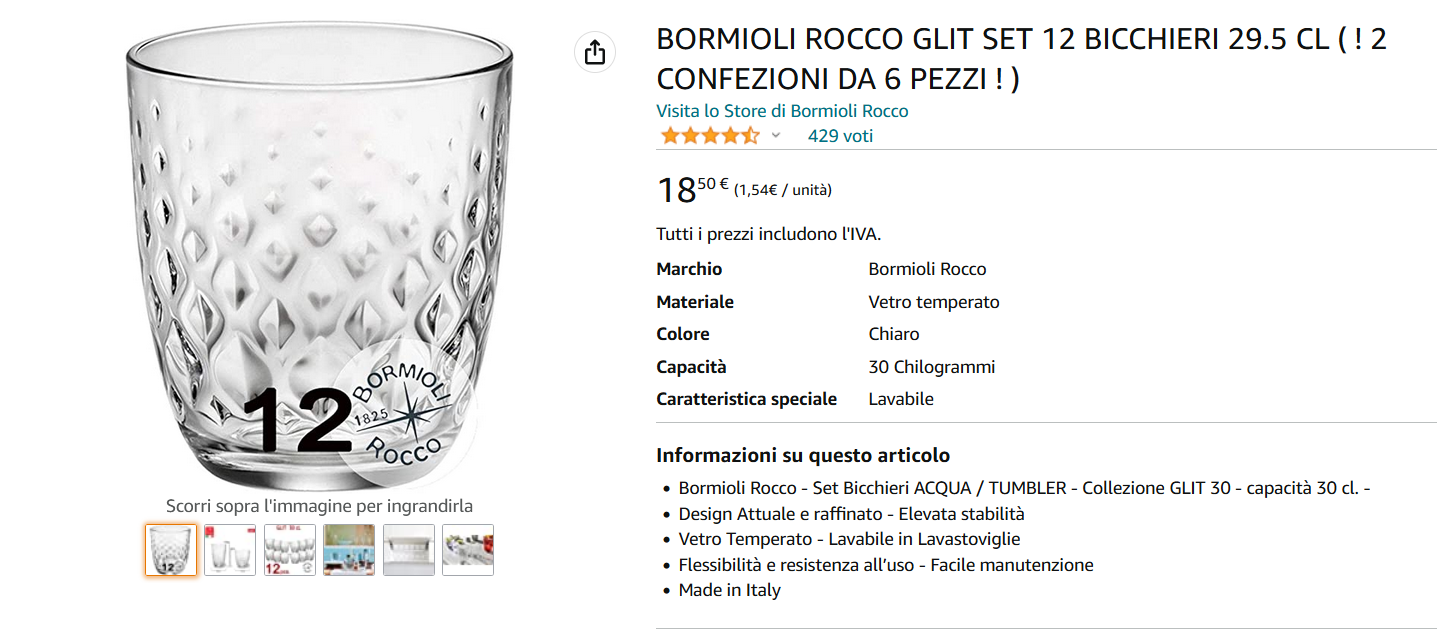Image resolution: width=1437 pixels, height=644 pixels.
Task: Open the 429 voti reviews link
Action: click(x=840, y=136)
